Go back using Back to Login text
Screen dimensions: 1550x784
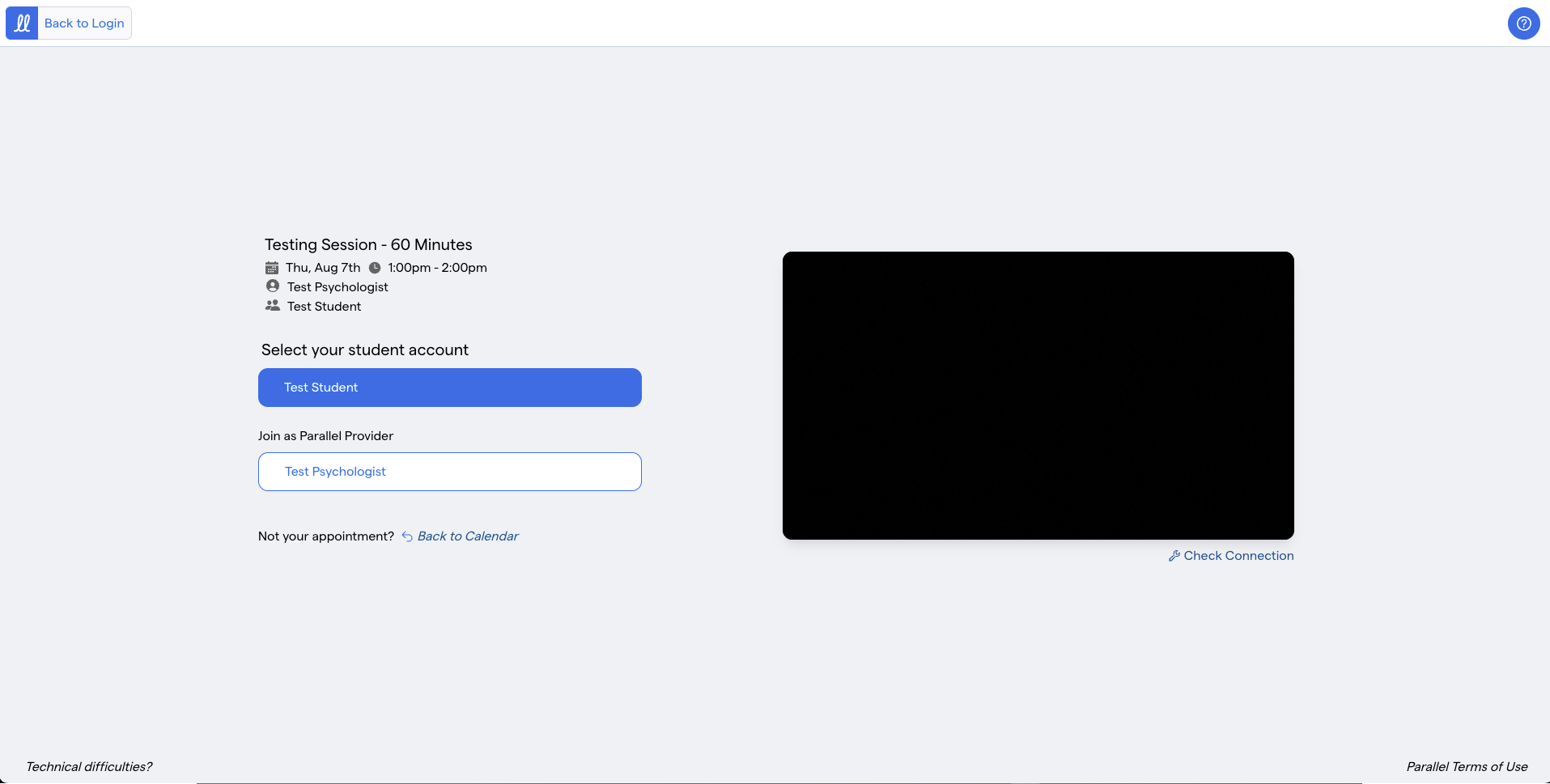84,23
